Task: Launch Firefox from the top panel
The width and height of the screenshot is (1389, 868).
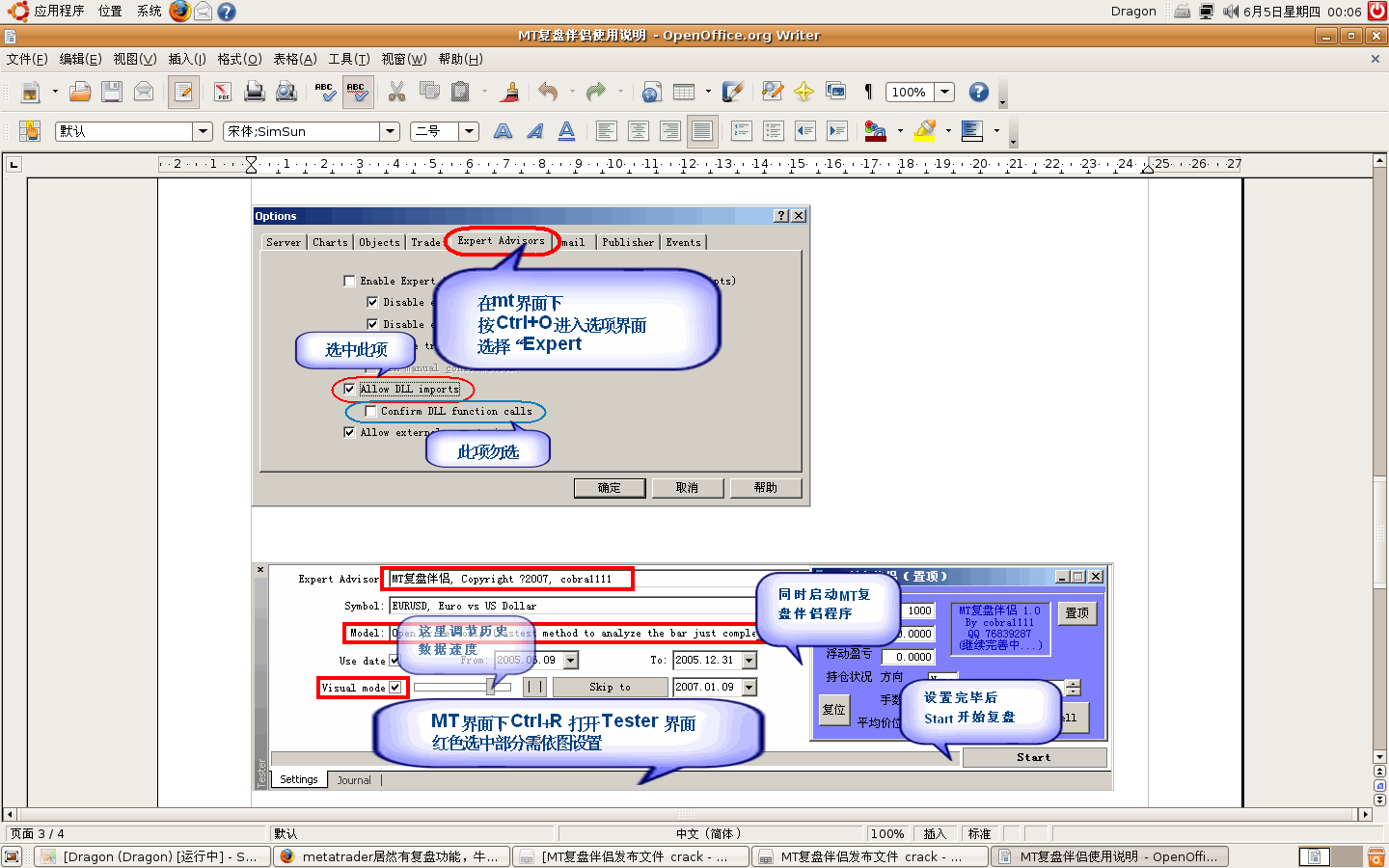Action: pos(179,12)
